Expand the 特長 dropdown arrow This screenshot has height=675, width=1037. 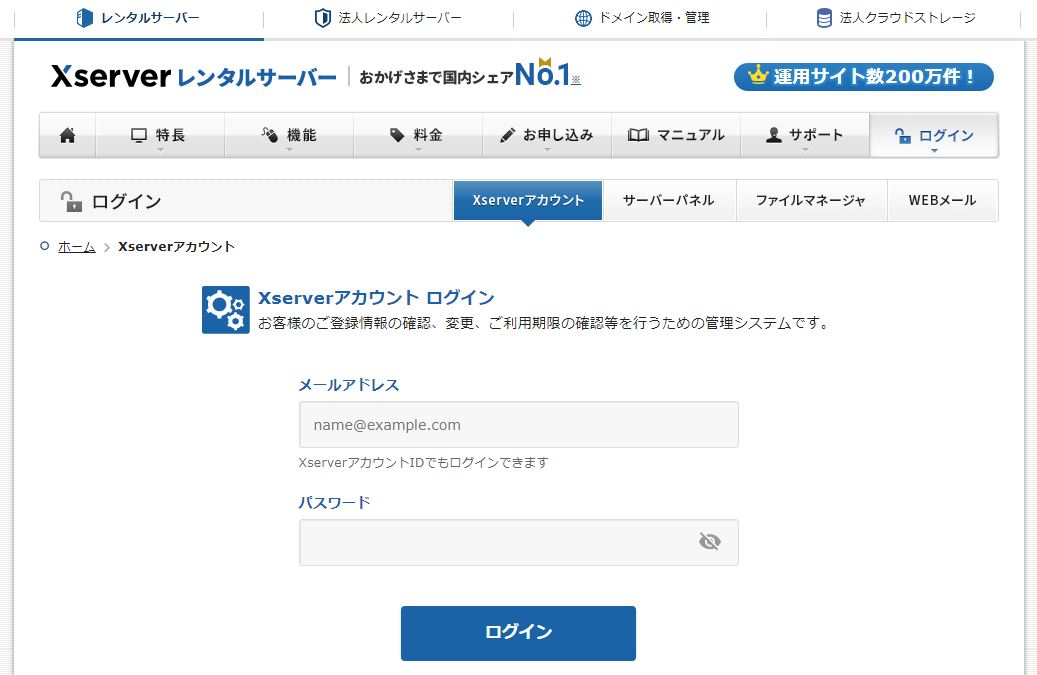click(x=160, y=150)
